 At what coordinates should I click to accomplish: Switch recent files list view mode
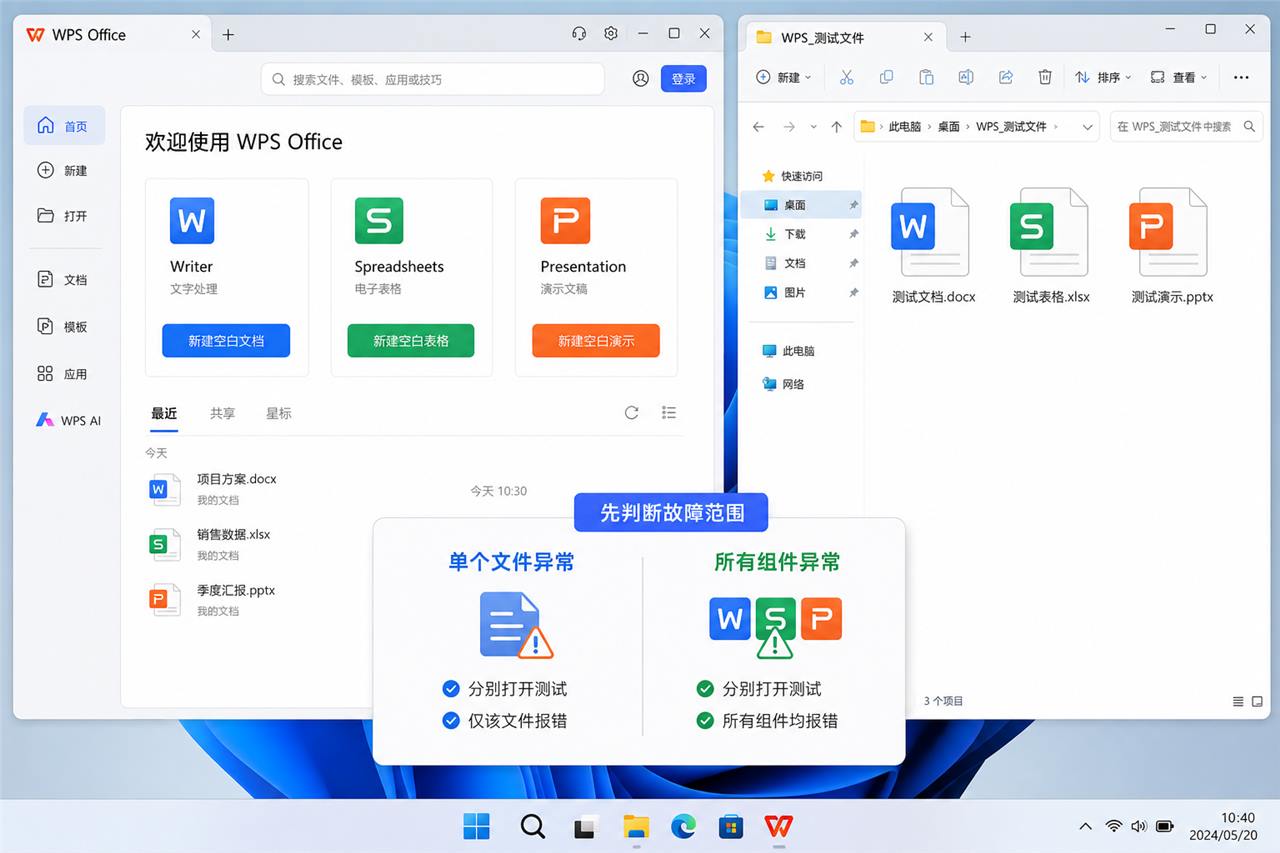point(669,413)
